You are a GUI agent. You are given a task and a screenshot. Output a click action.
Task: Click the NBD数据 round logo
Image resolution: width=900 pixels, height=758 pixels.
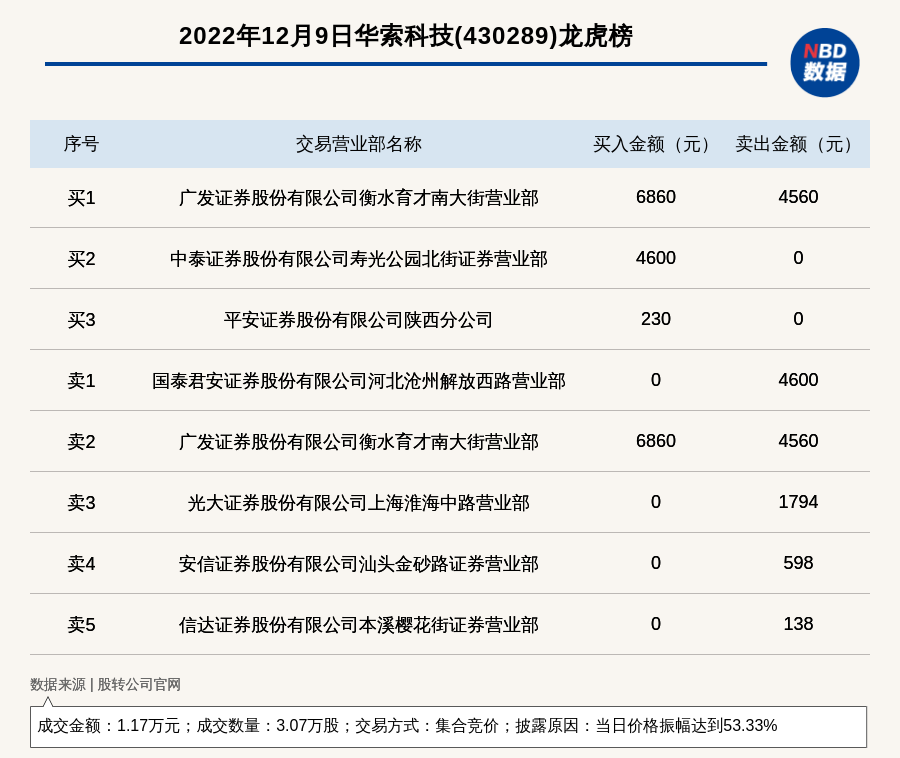click(825, 63)
